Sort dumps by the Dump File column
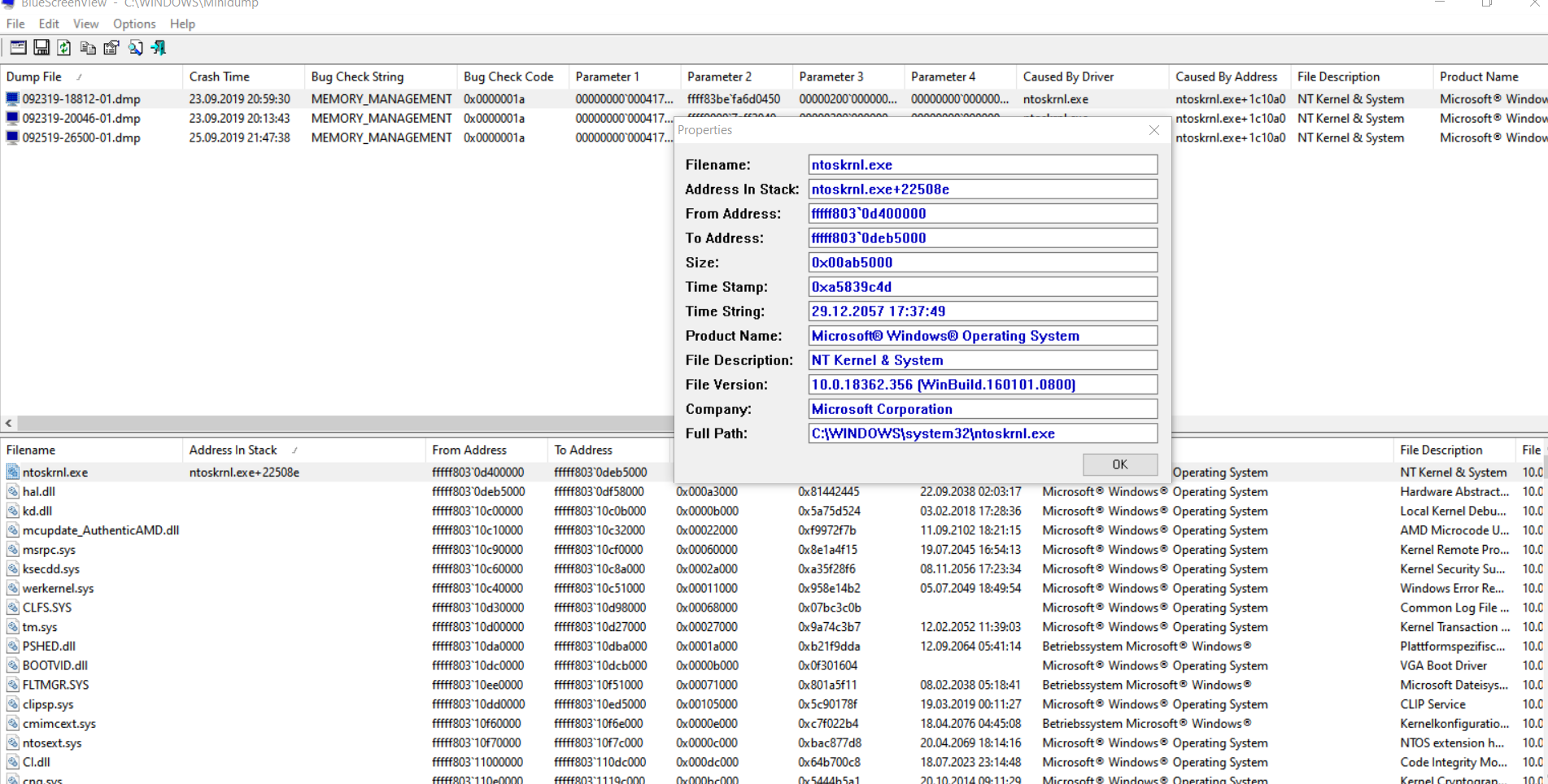 (91, 76)
